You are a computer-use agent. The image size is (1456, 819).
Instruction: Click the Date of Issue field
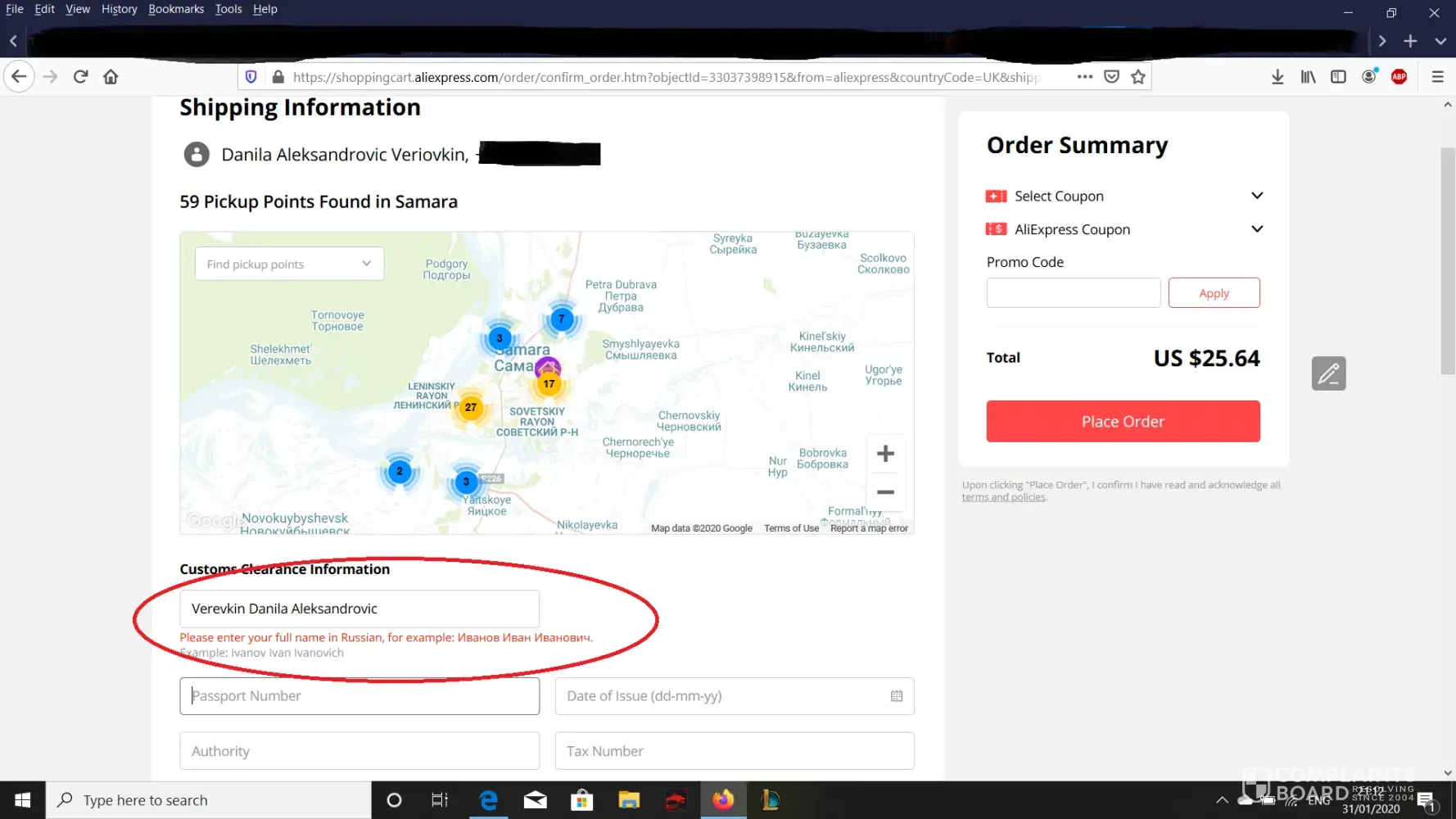tap(735, 696)
